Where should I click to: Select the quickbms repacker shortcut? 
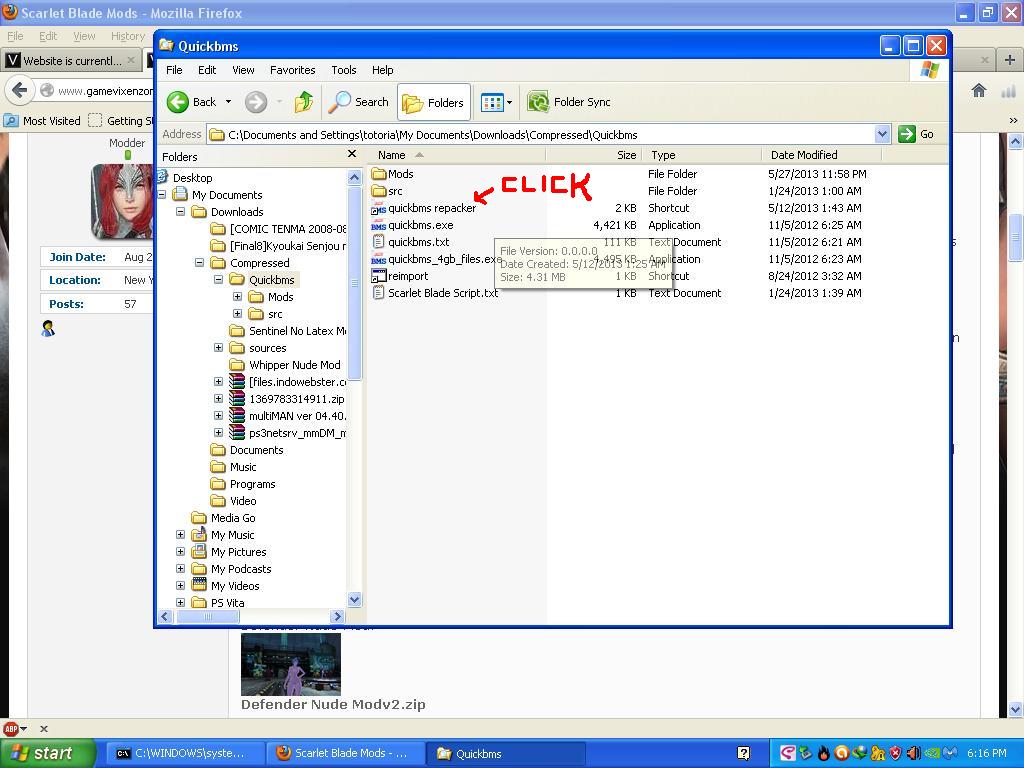(x=431, y=208)
